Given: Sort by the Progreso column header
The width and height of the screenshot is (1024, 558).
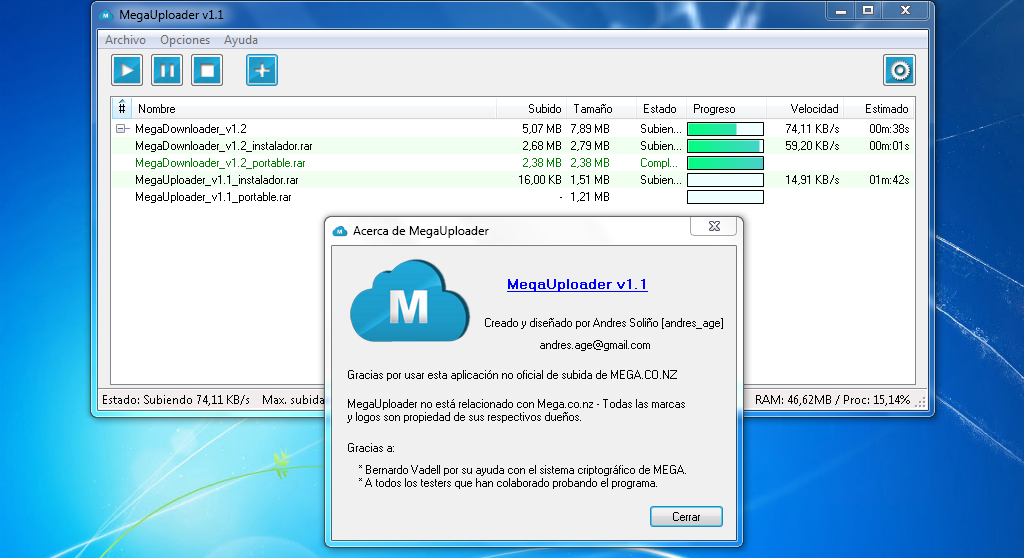Looking at the screenshot, I should click(726, 108).
